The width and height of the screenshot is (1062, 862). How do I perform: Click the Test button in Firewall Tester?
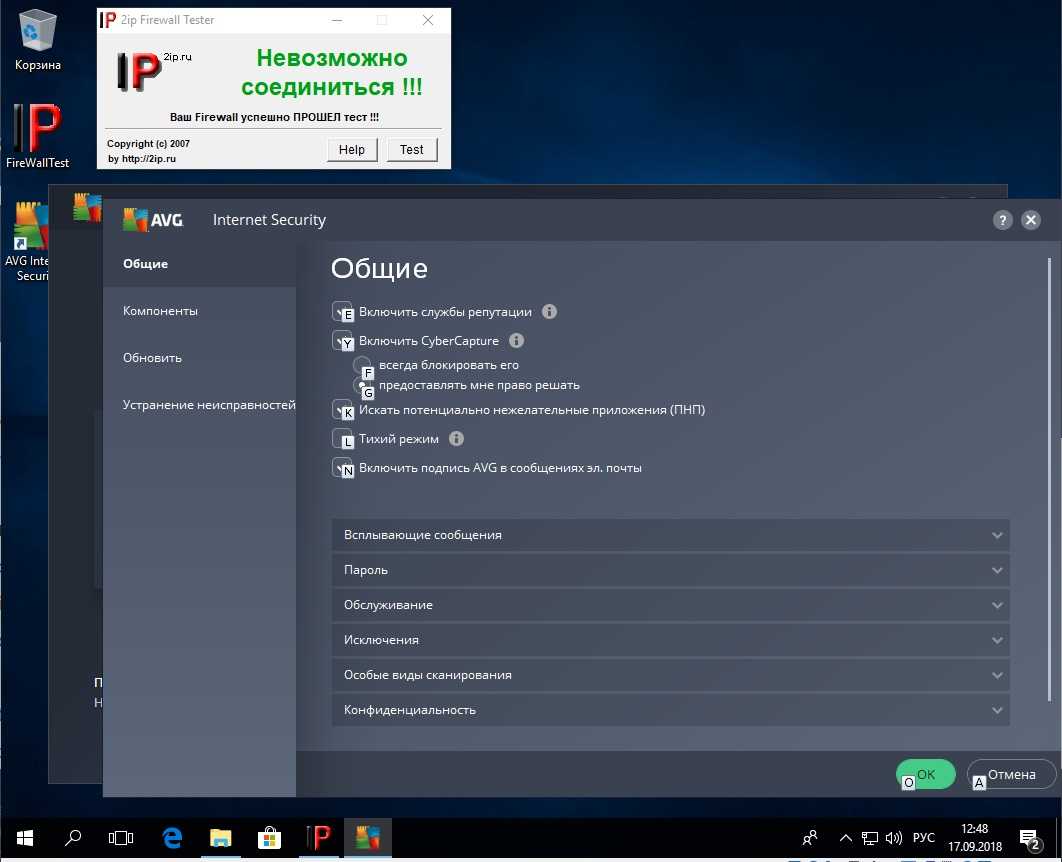coord(412,150)
